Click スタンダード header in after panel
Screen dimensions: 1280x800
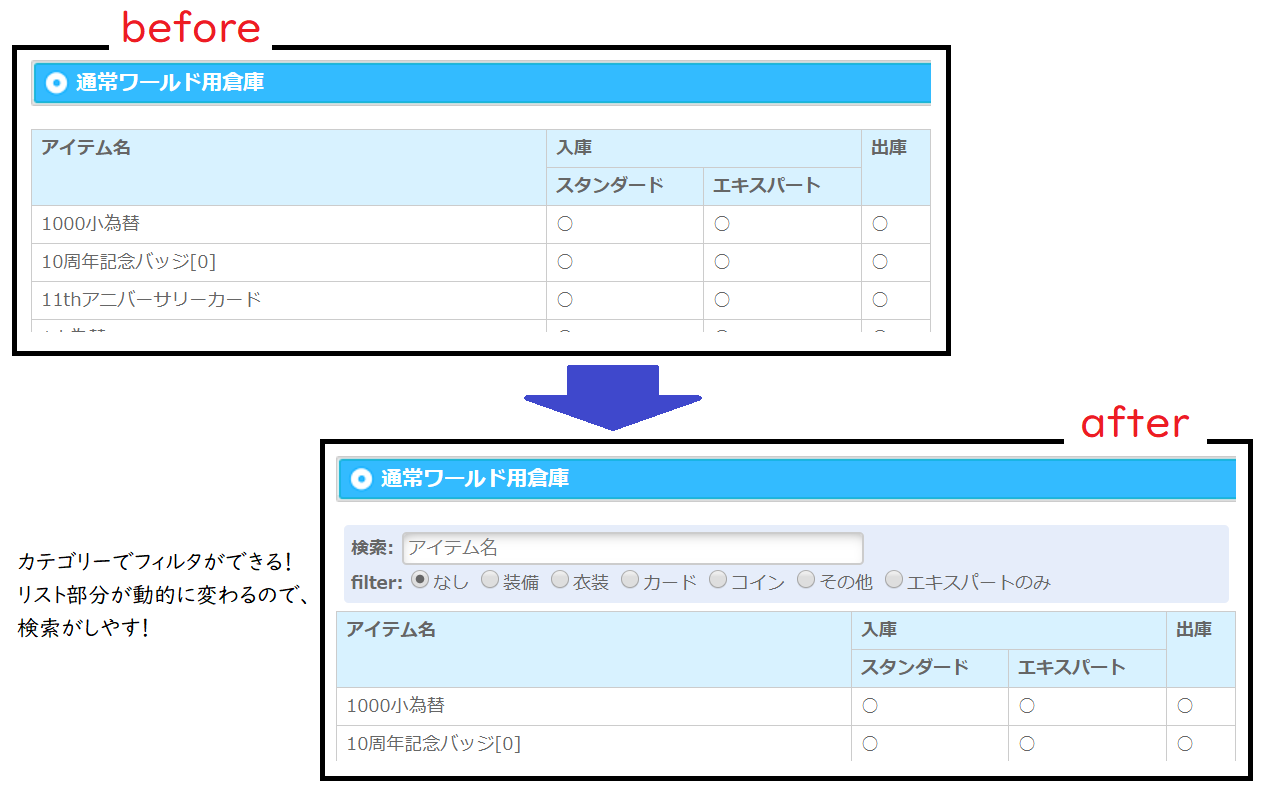(x=915, y=667)
